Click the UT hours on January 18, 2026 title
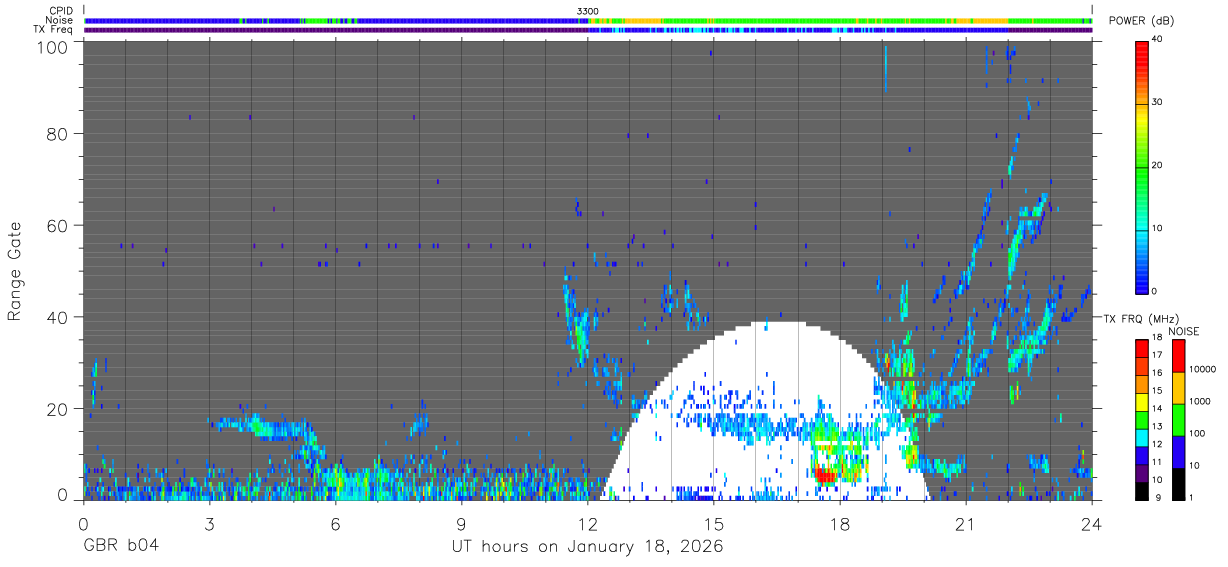This screenshot has height=567, width=1228. point(587,547)
